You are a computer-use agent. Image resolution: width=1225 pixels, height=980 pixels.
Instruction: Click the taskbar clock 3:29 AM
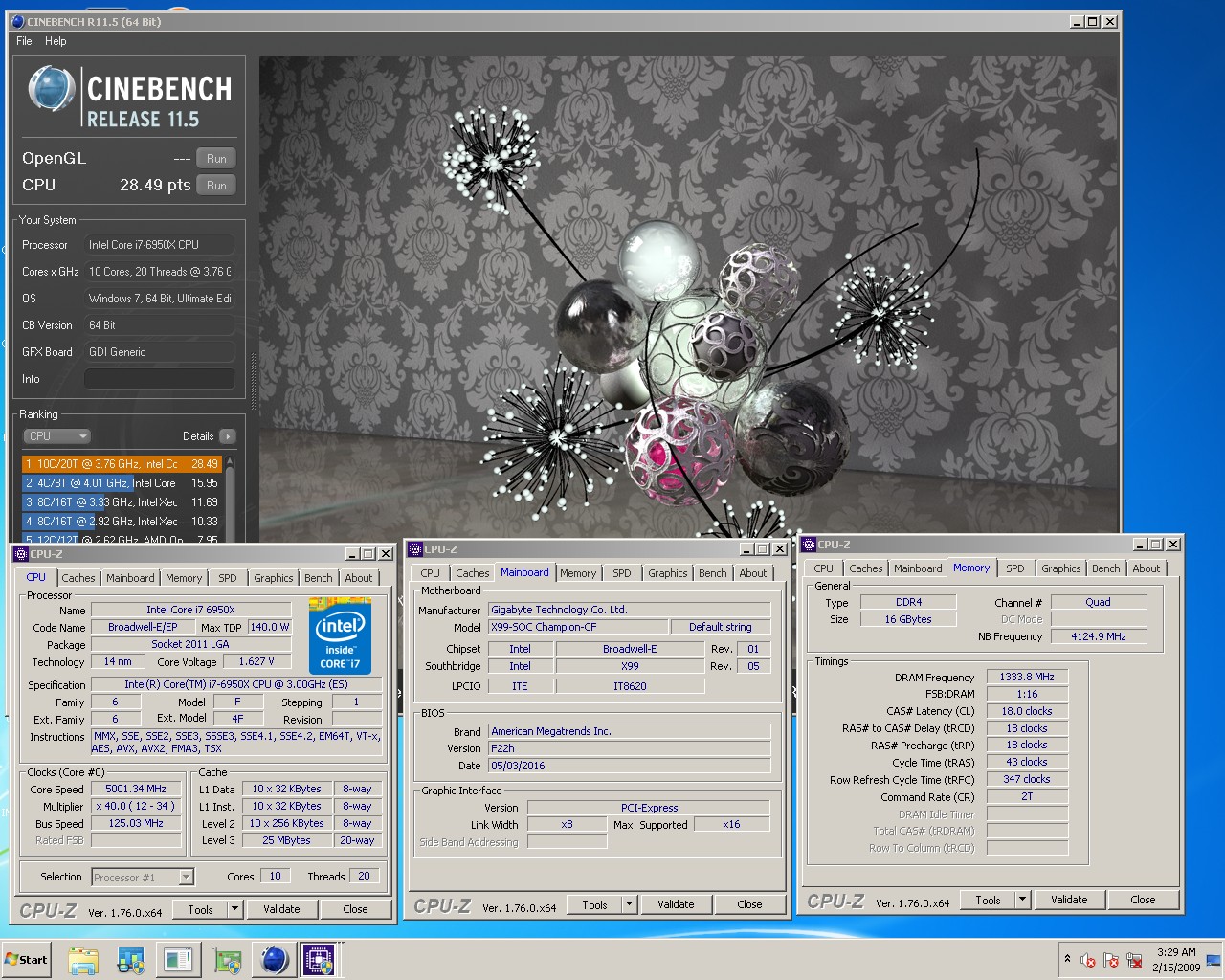1176,952
